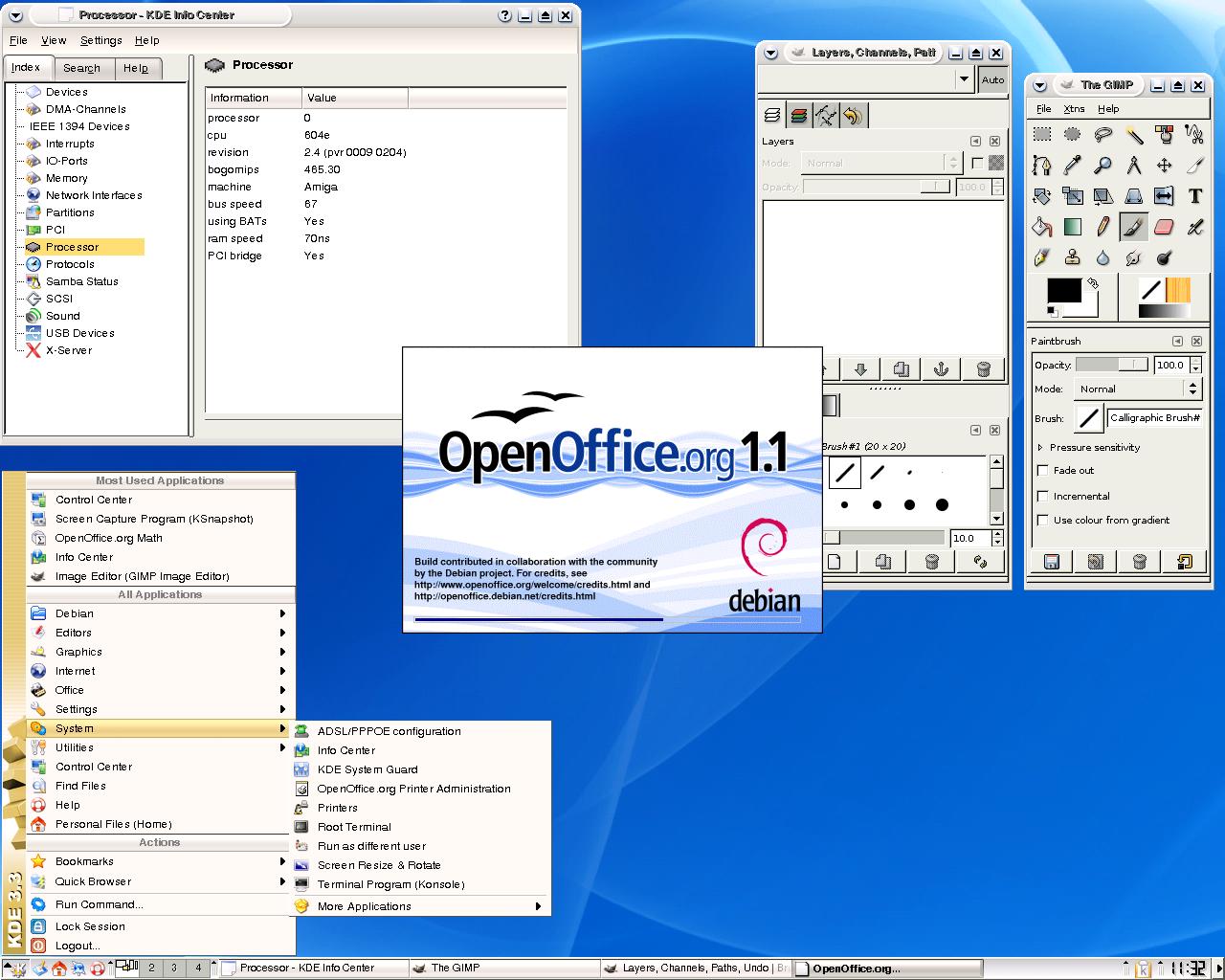Adjust the Paintbrush Opacity slider
Viewport: 1225px width, 980px height.
pyautogui.click(x=1112, y=365)
